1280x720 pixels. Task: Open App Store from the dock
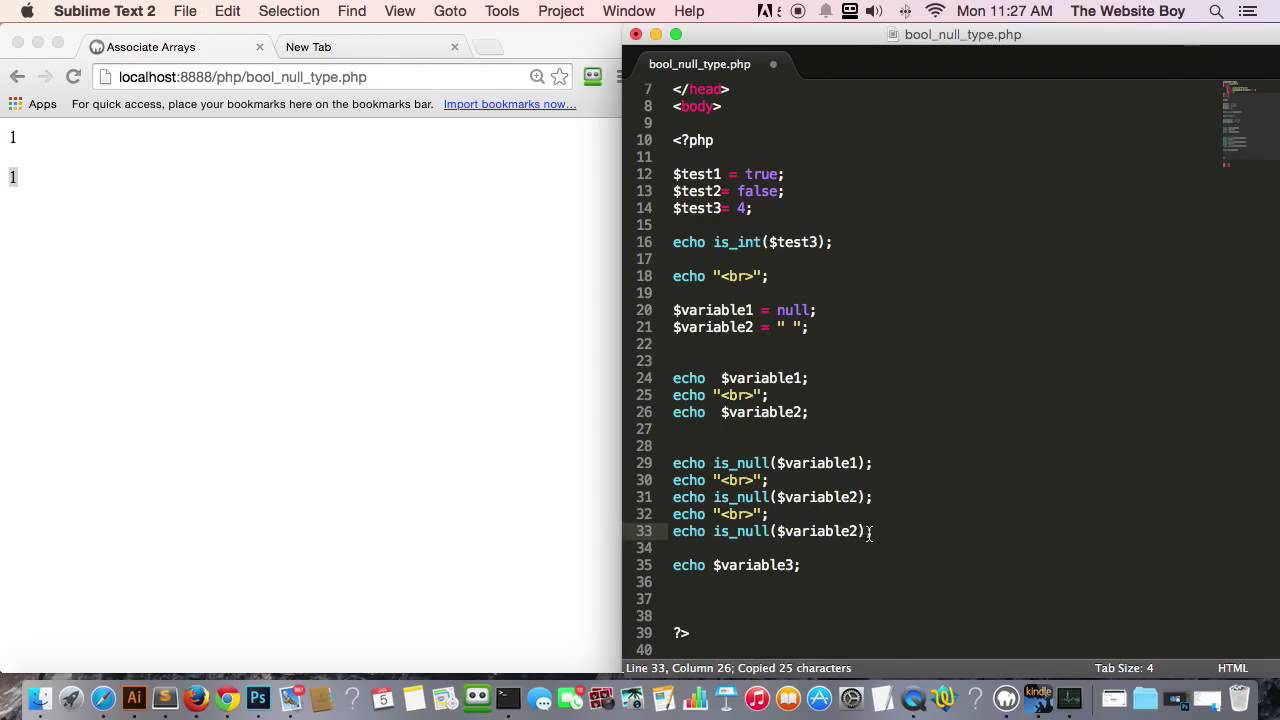(819, 699)
